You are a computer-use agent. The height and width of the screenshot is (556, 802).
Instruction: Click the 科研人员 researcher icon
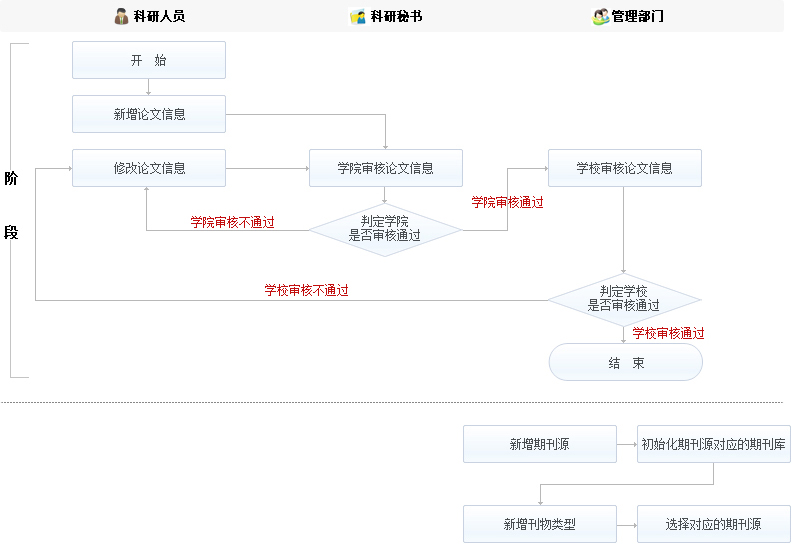(x=121, y=17)
